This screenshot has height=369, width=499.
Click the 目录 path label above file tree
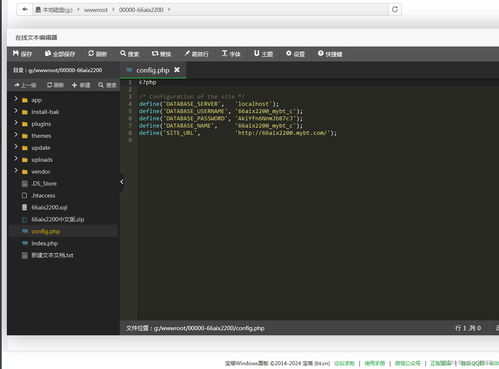(57, 70)
